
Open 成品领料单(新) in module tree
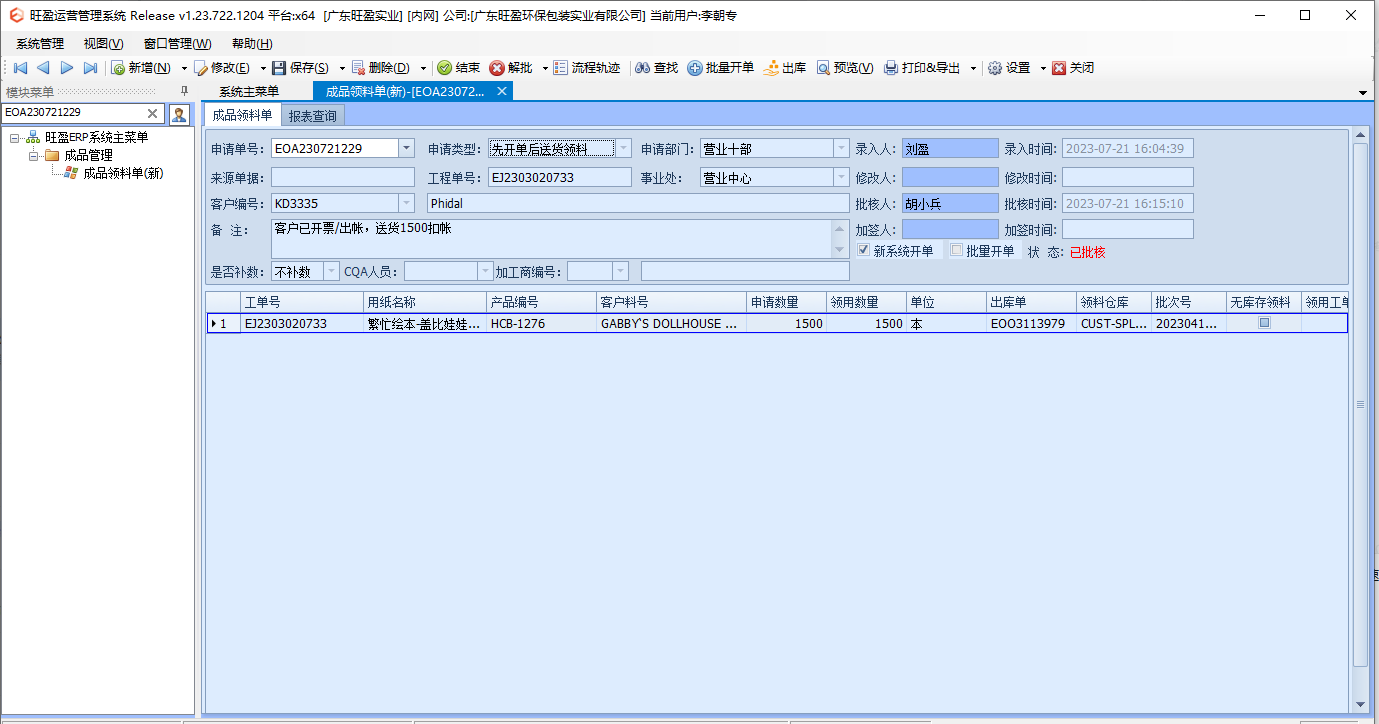coord(123,173)
